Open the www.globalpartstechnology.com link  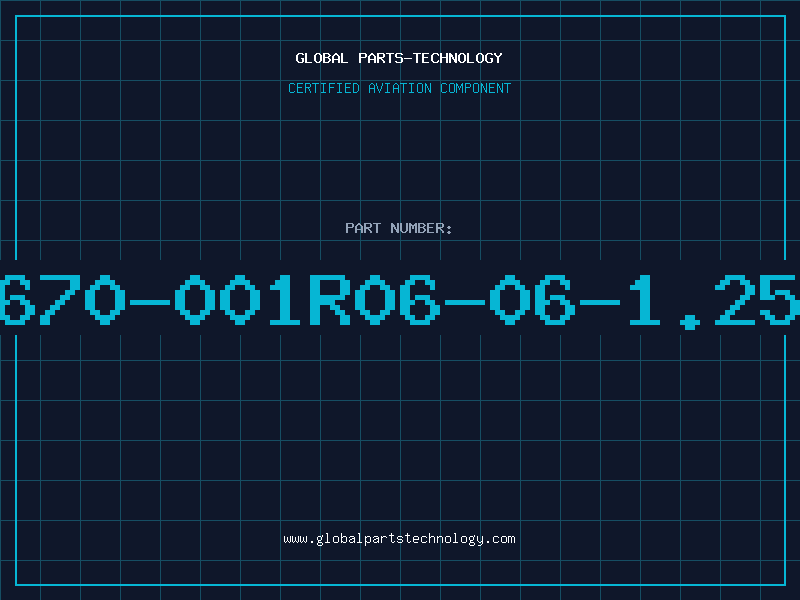(399, 539)
